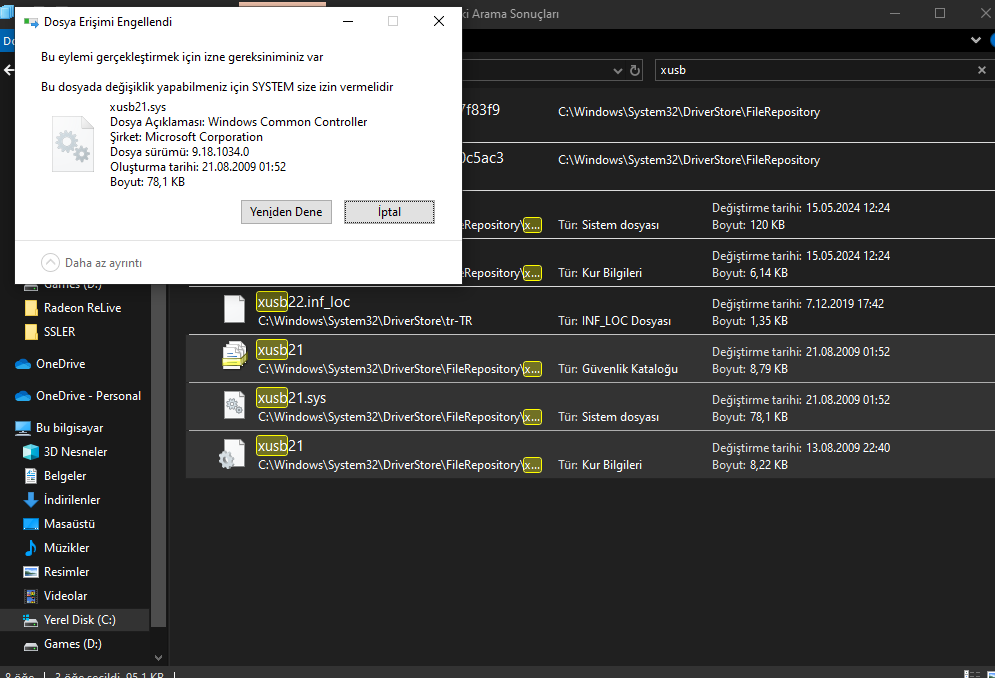Click the xusb22.inf_loc blank file icon

pos(234,309)
